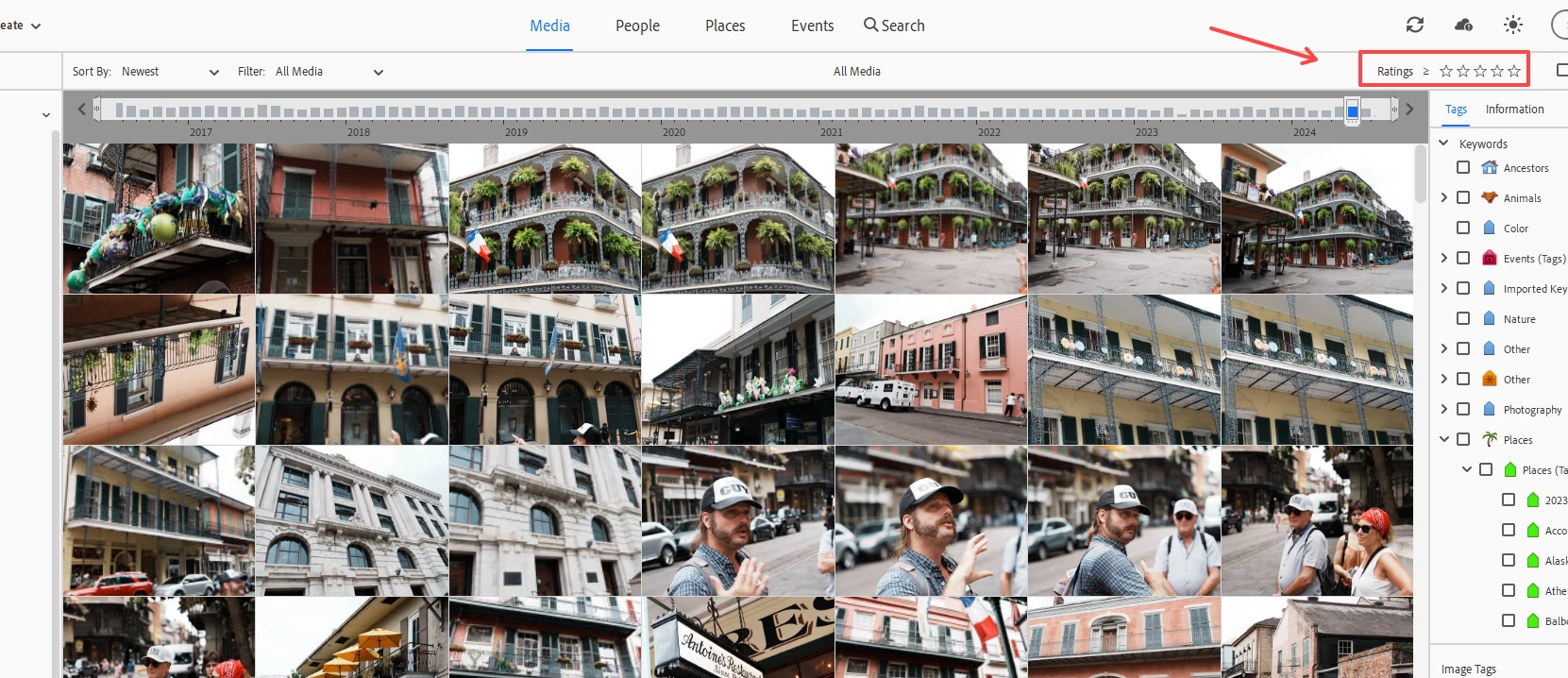Click the sync refresh icon
The image size is (1568, 678).
pos(1414,25)
